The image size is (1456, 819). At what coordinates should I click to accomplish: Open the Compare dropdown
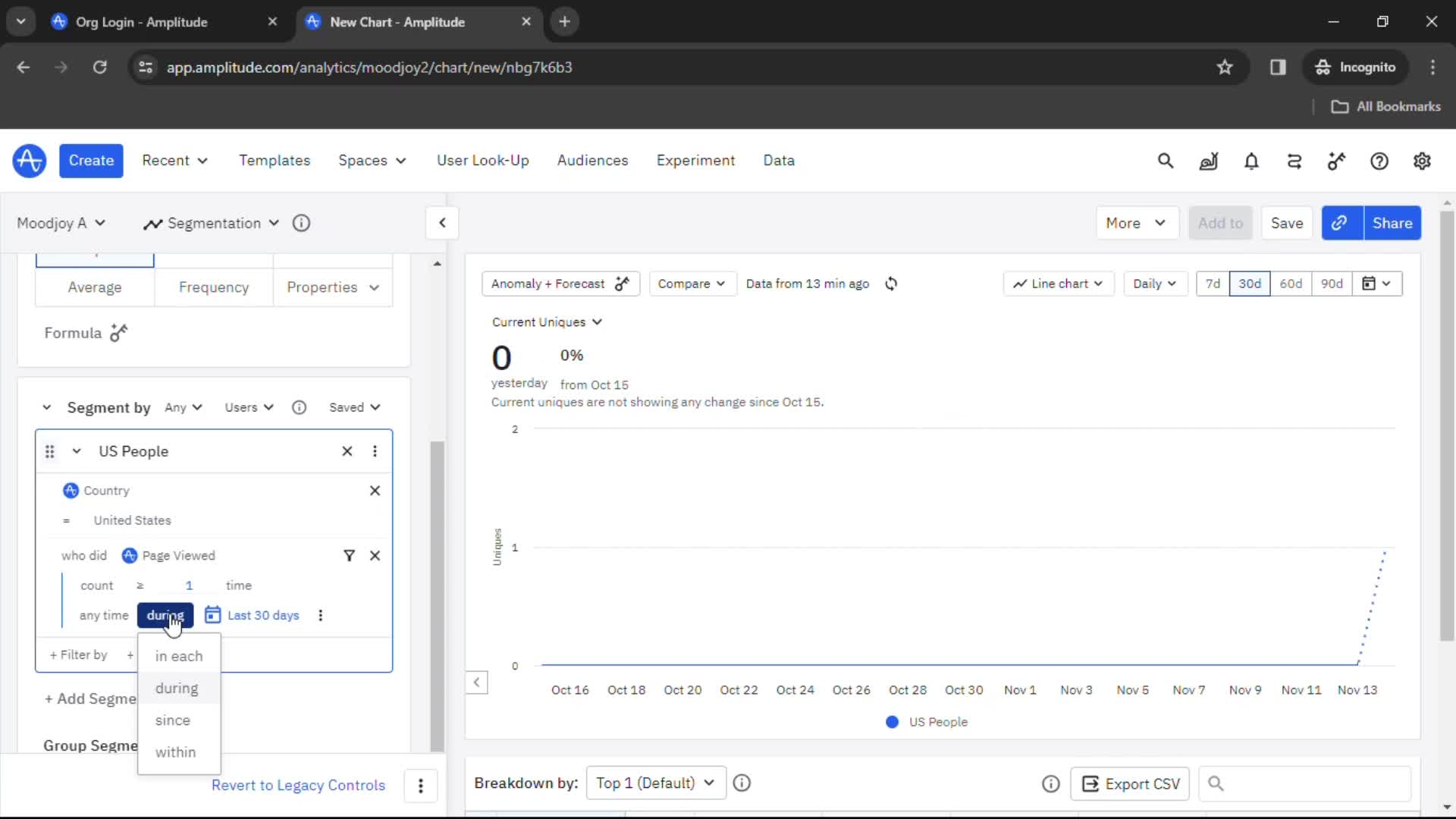pos(692,284)
